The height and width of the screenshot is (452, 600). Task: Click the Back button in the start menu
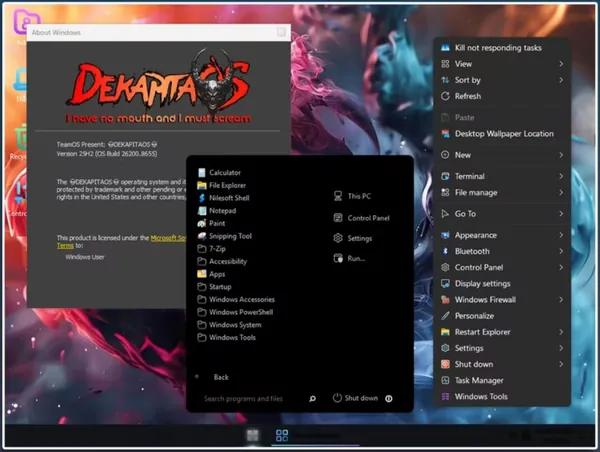point(221,377)
